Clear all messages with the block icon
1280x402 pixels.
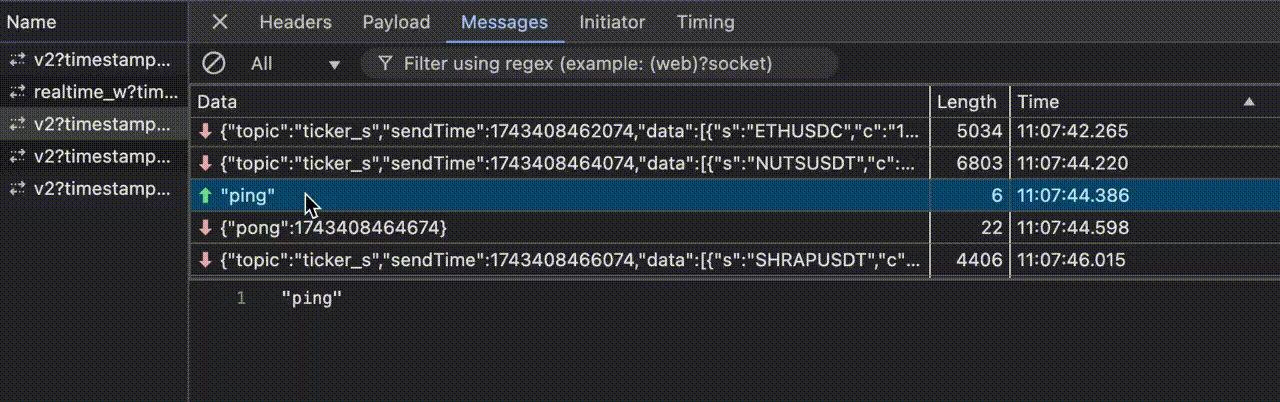(x=214, y=64)
